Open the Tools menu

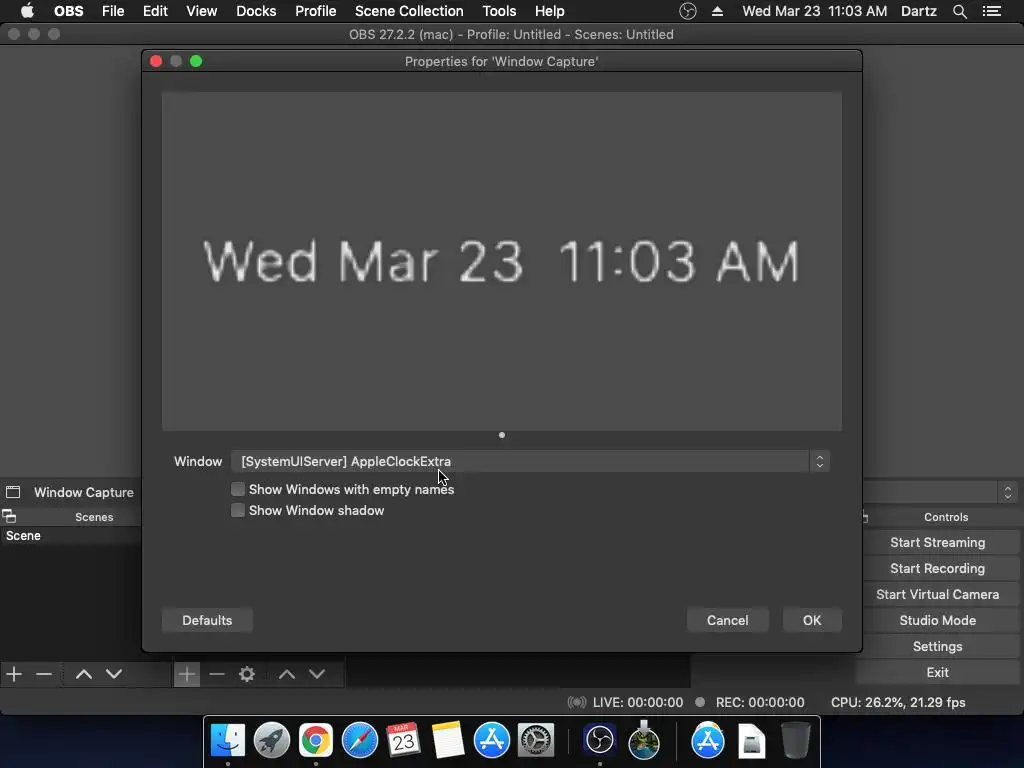pos(499,11)
